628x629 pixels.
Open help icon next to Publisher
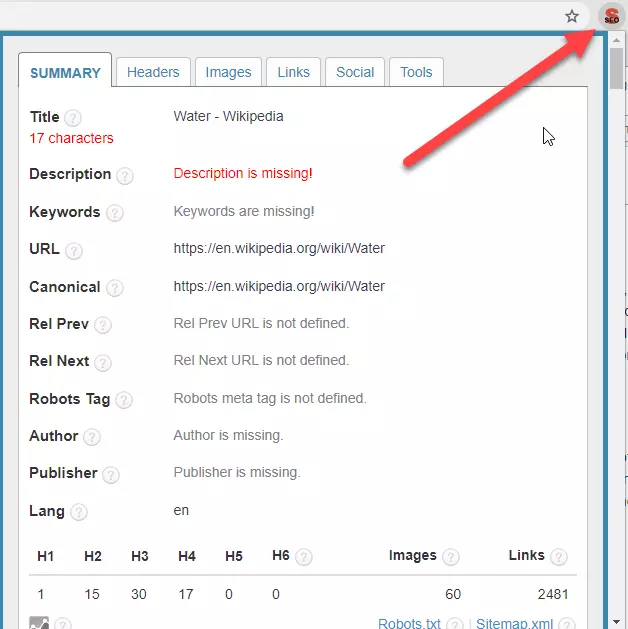click(111, 475)
